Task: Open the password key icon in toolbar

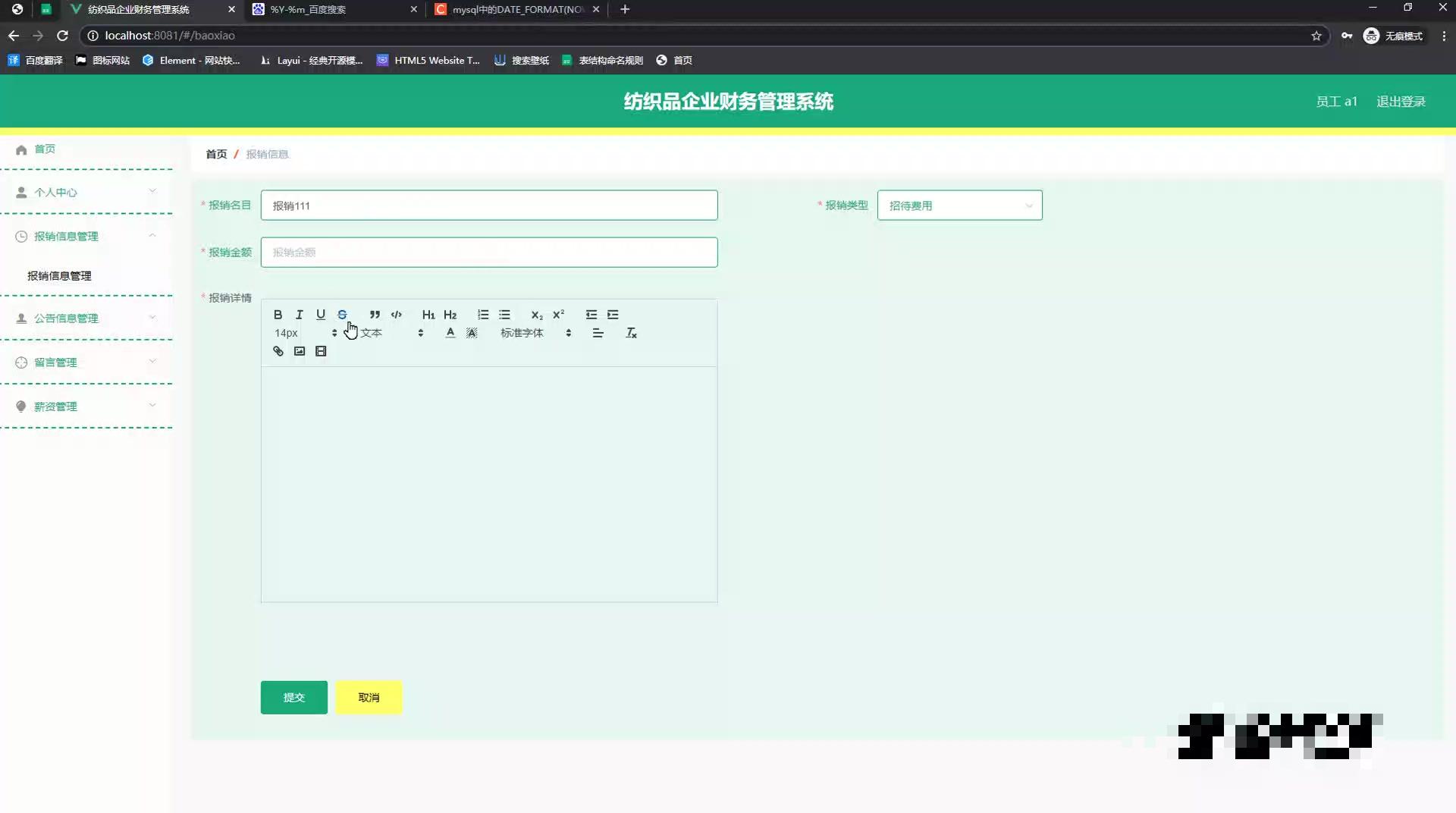Action: (x=1347, y=36)
